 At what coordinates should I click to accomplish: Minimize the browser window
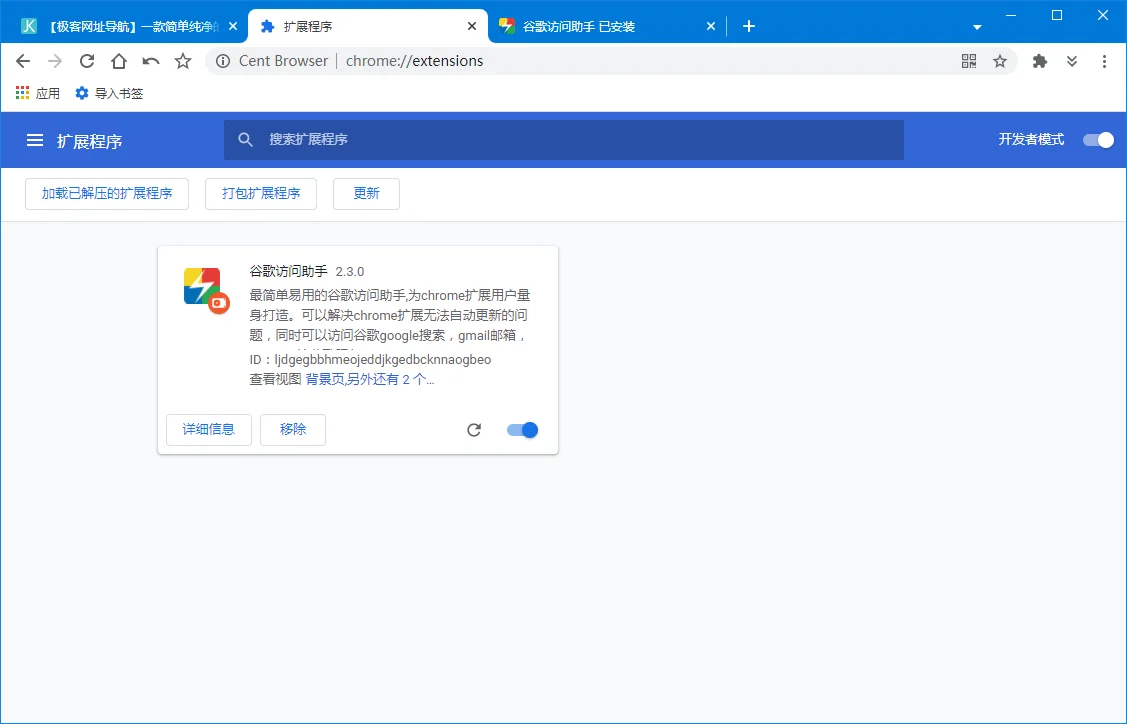coord(1011,15)
